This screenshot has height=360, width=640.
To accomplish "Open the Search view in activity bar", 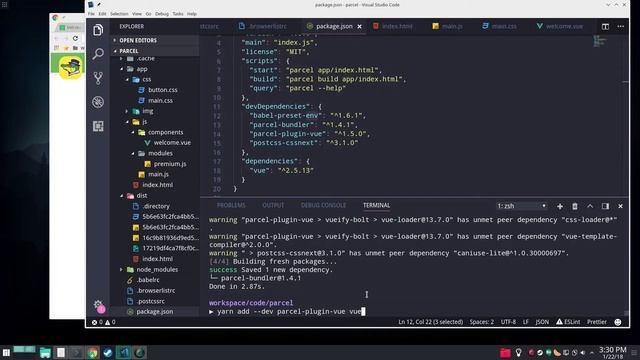I will (x=98, y=53).
